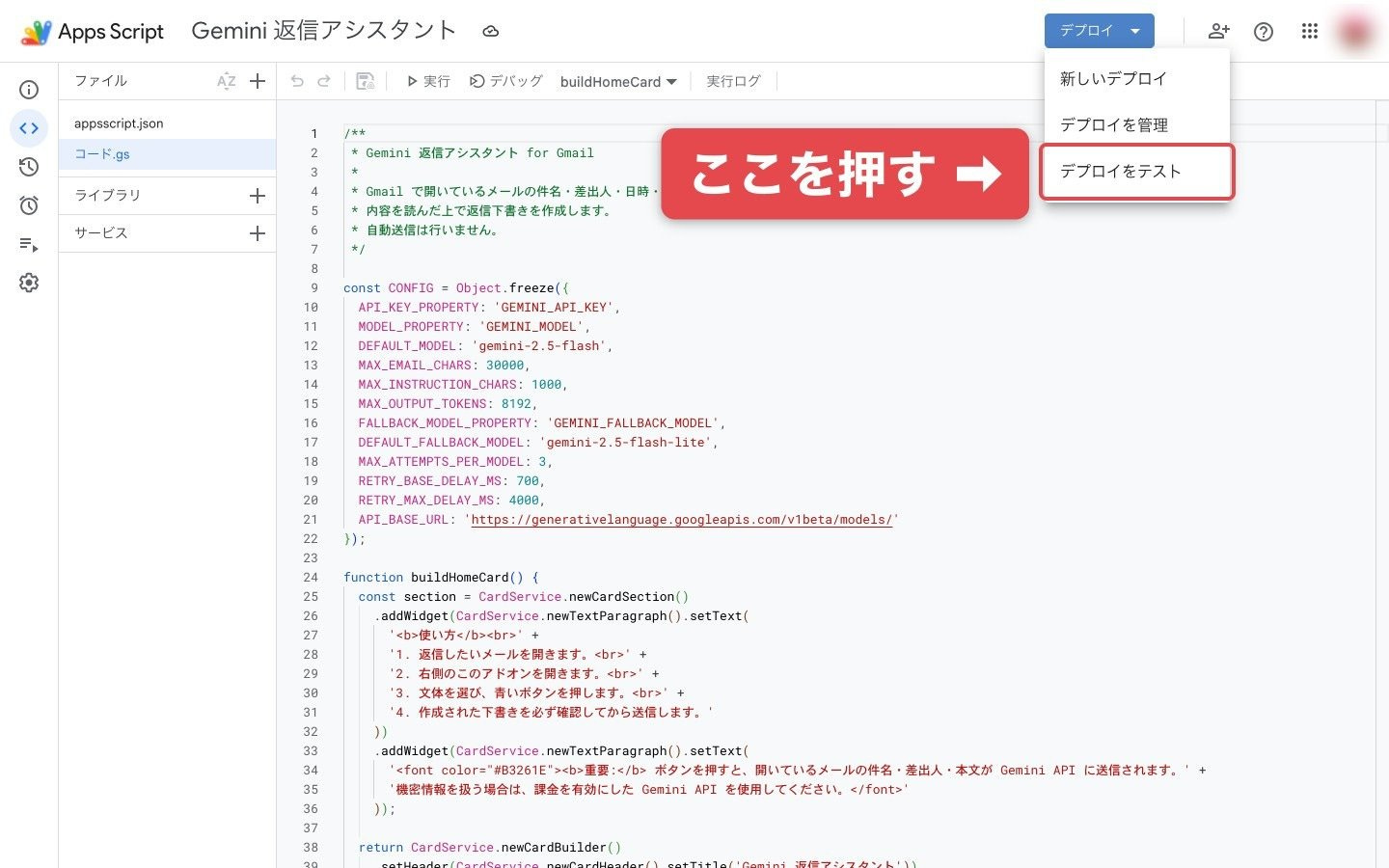Screen dimensions: 1389x868
Task: Run the script with 実行 button
Action: tap(428, 81)
